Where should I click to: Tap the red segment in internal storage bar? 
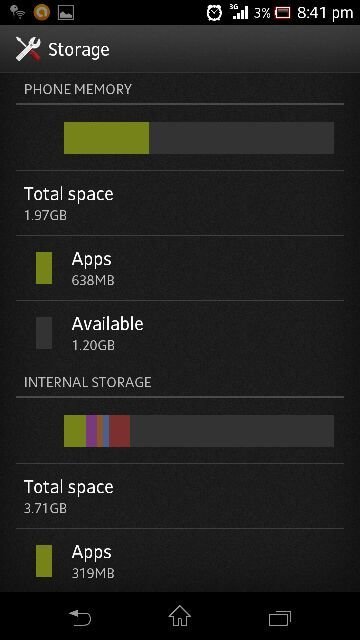click(120, 431)
